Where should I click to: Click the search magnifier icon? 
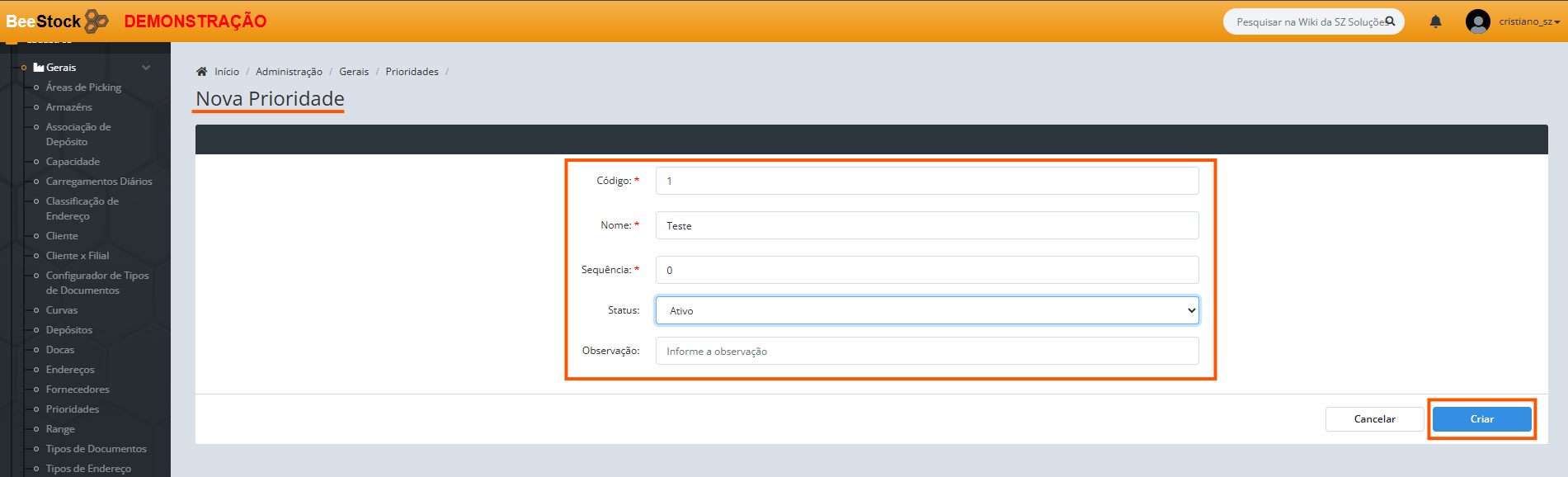[1390, 21]
